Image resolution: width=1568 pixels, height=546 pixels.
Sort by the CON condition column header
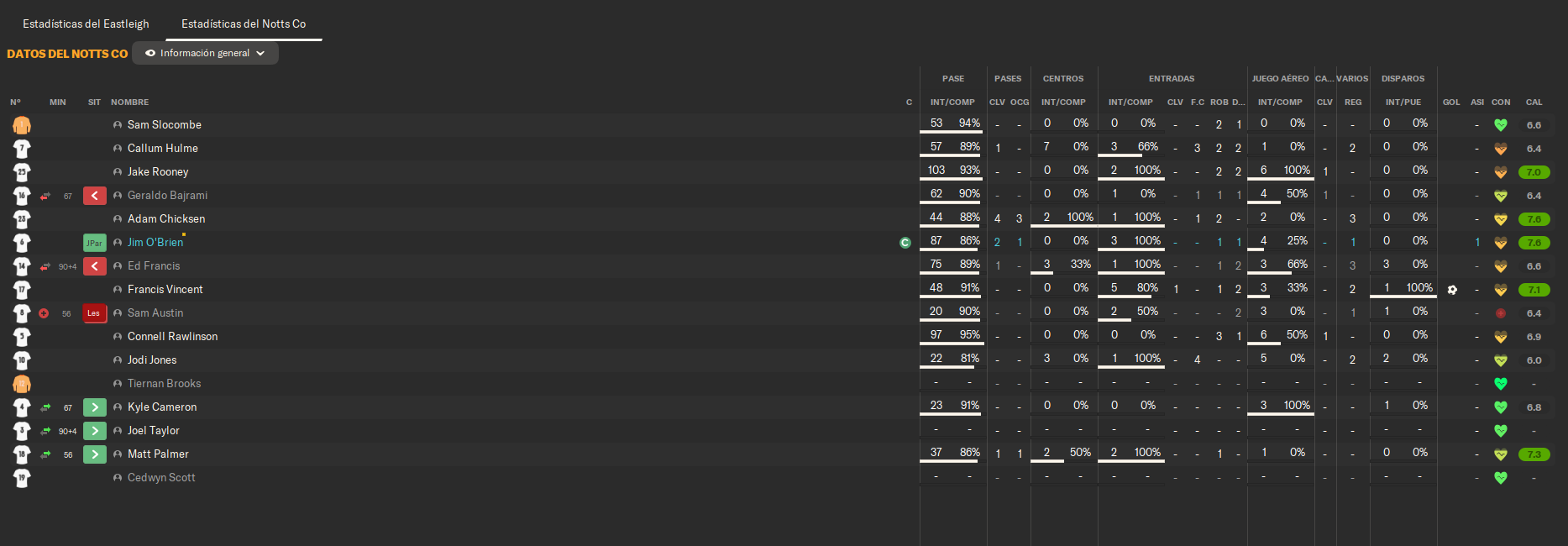click(1501, 102)
